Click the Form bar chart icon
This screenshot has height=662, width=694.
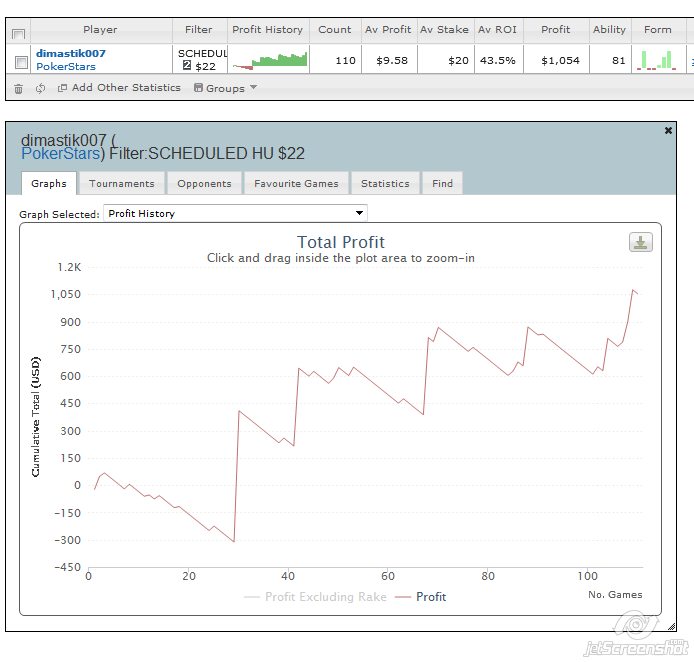coord(657,60)
